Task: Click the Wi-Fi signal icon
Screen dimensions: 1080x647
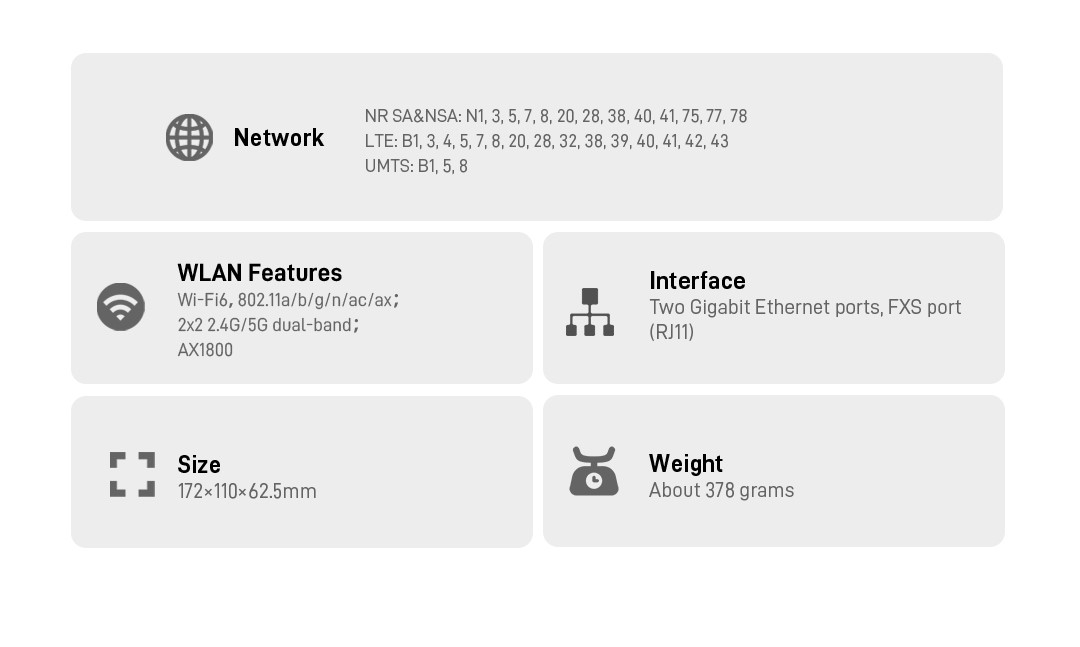Action: 121,307
